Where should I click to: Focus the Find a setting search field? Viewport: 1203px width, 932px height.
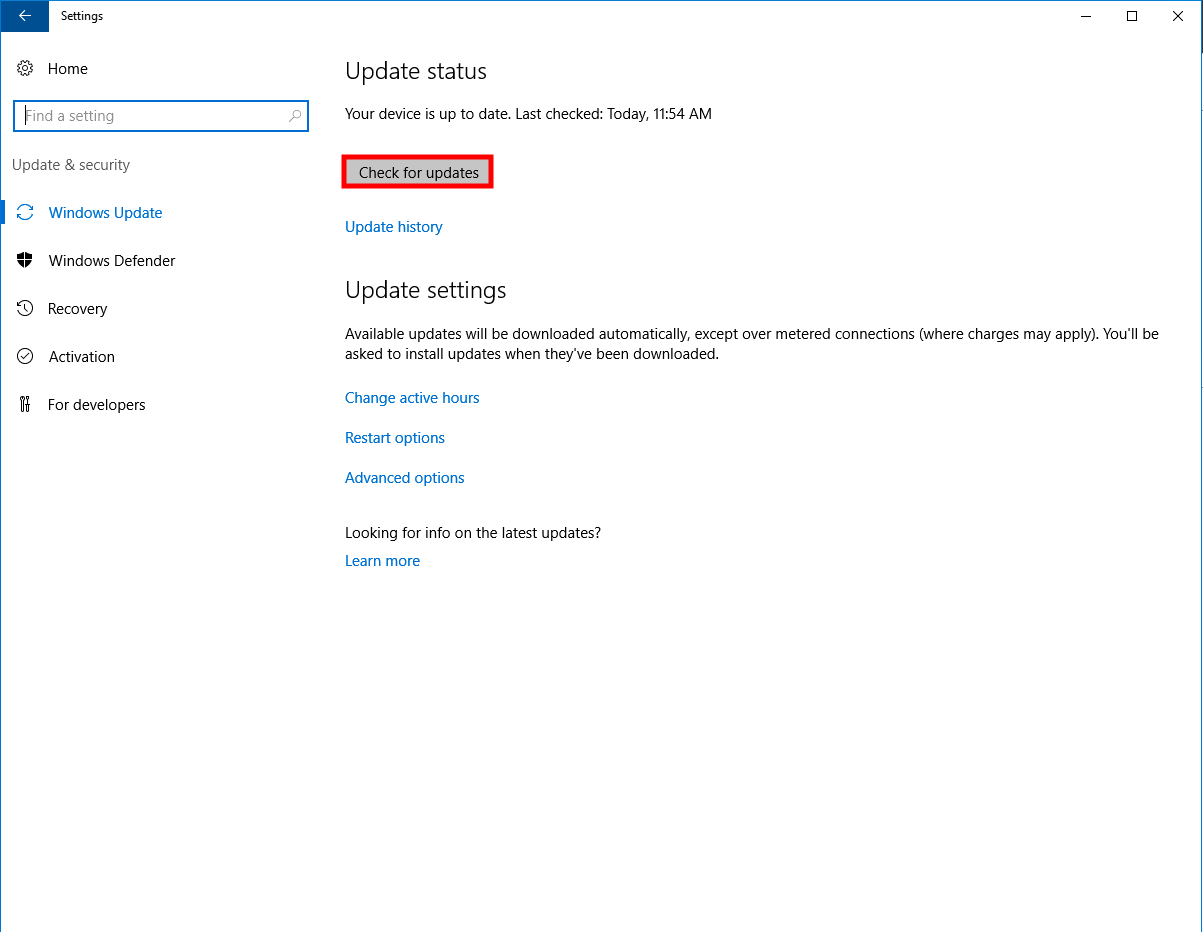150,116
